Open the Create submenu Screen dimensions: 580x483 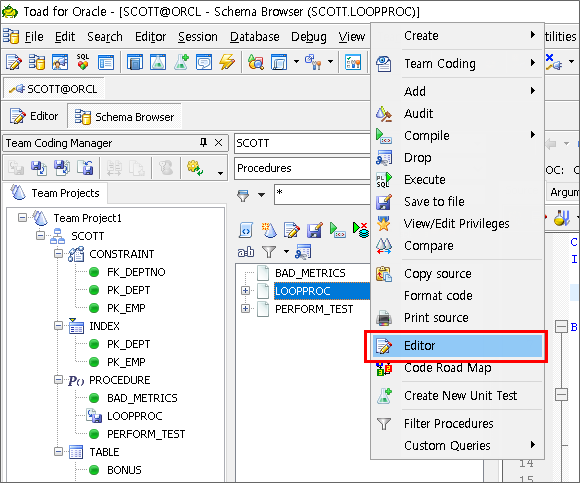tap(457, 36)
